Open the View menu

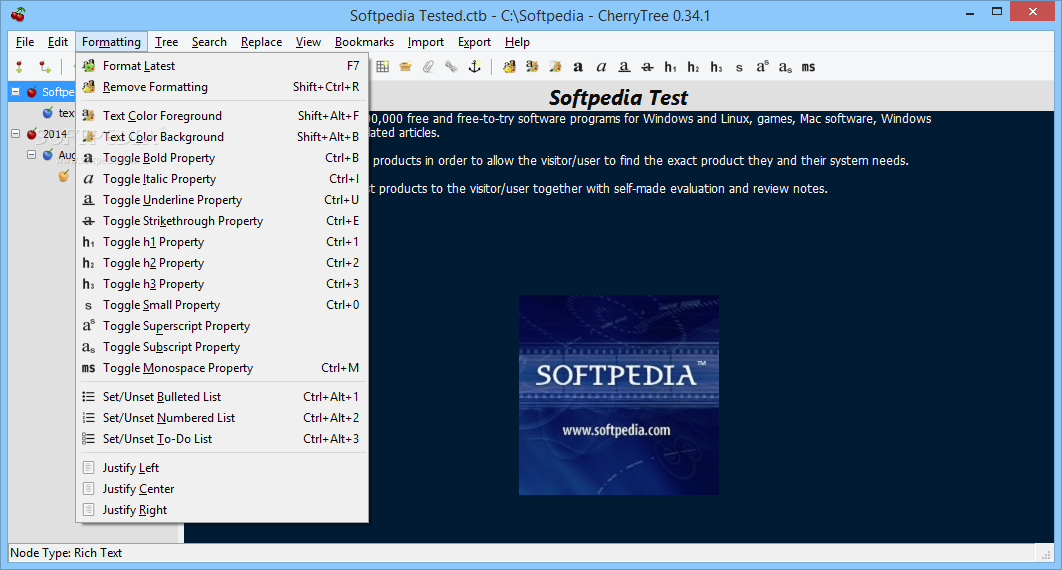point(307,42)
